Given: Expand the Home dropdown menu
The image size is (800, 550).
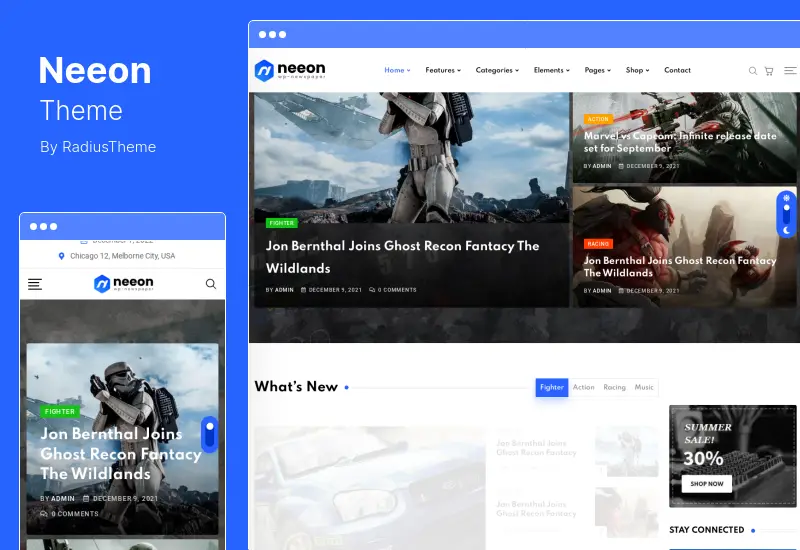Looking at the screenshot, I should [397, 70].
